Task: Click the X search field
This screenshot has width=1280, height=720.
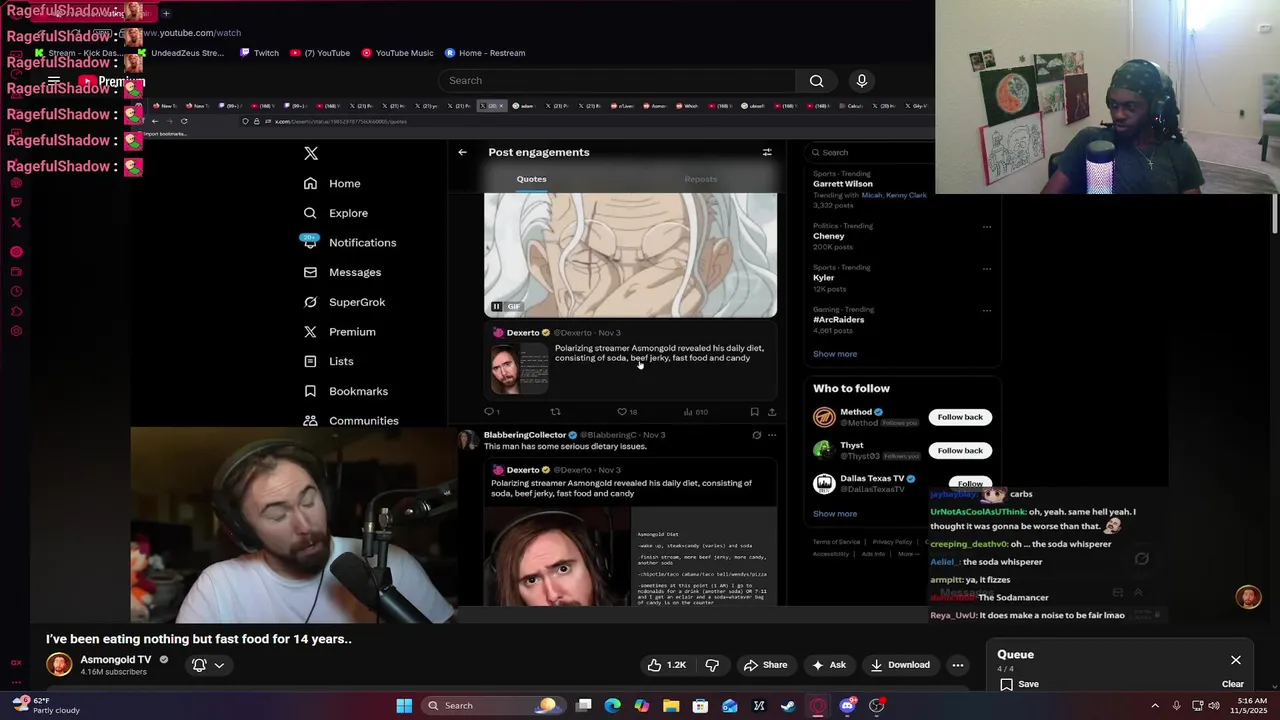Action: [x=870, y=152]
